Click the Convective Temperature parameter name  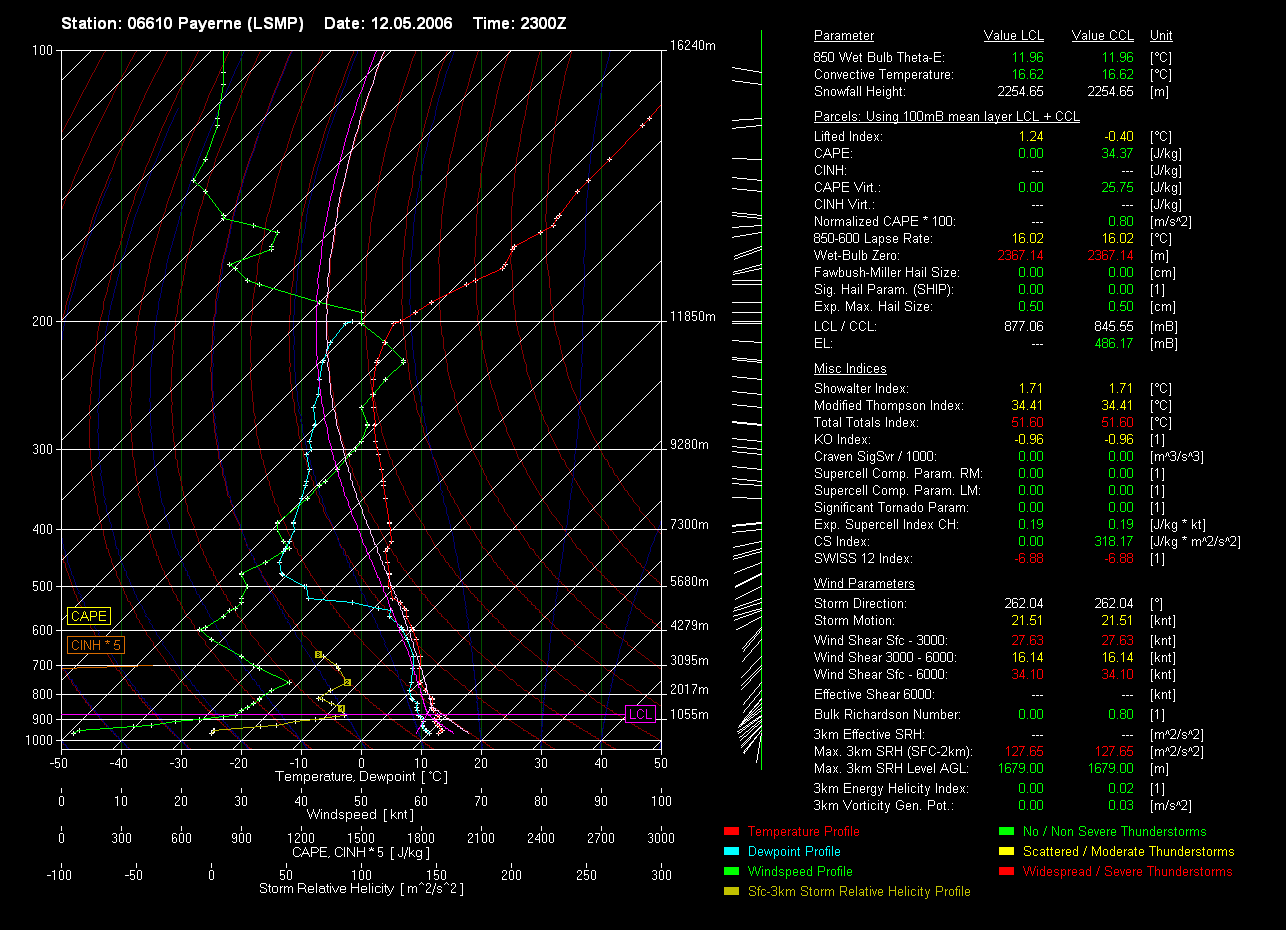(884, 74)
